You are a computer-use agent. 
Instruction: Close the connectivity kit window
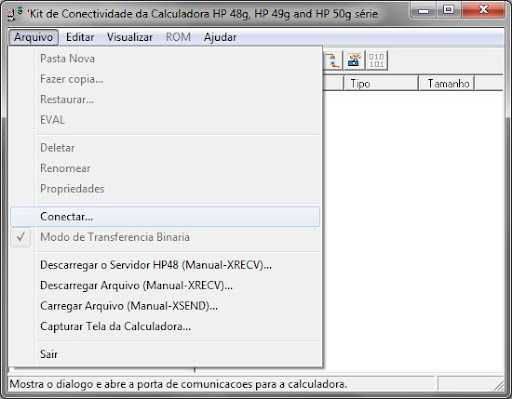(x=483, y=11)
